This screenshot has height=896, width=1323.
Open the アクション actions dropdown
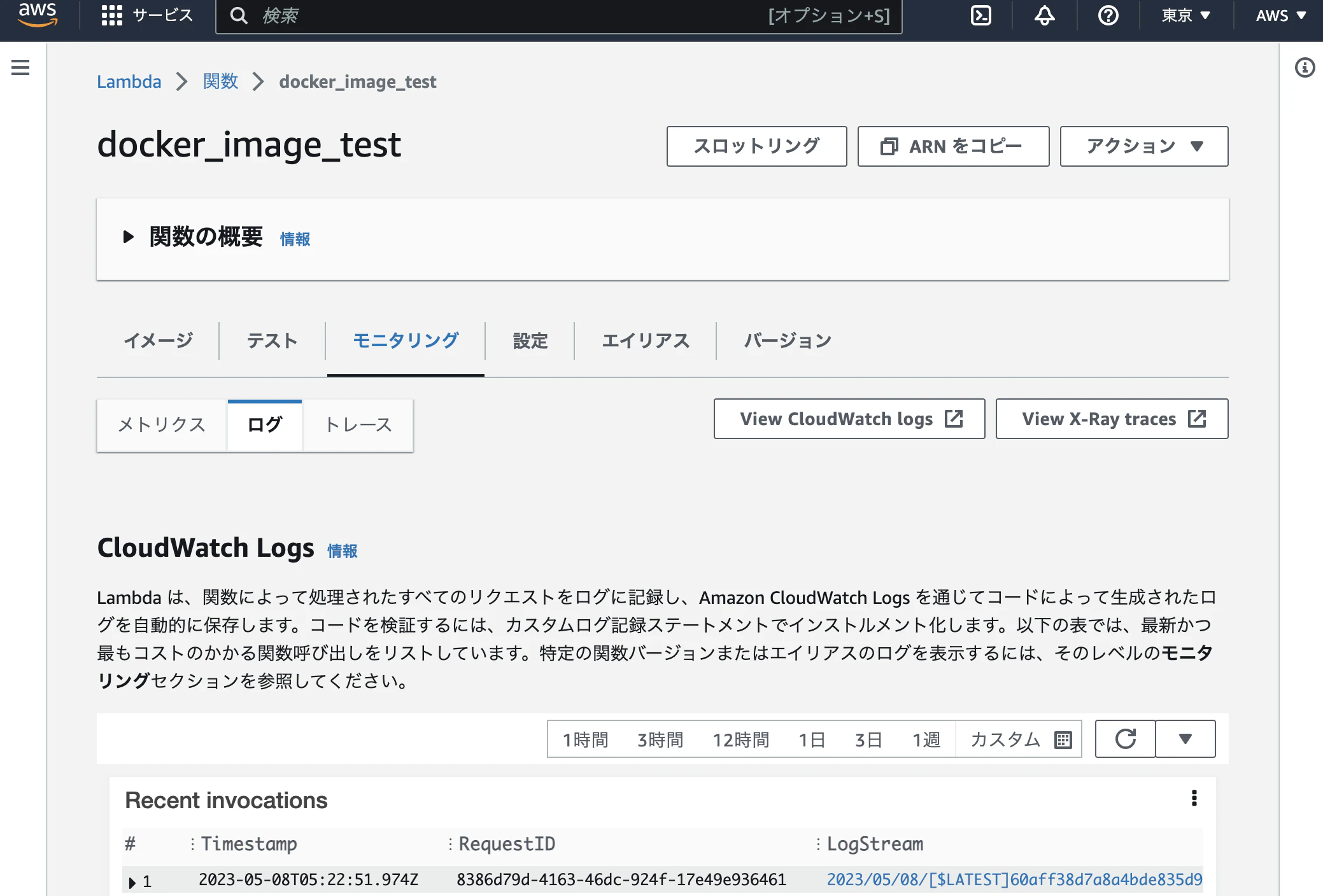click(x=1144, y=146)
